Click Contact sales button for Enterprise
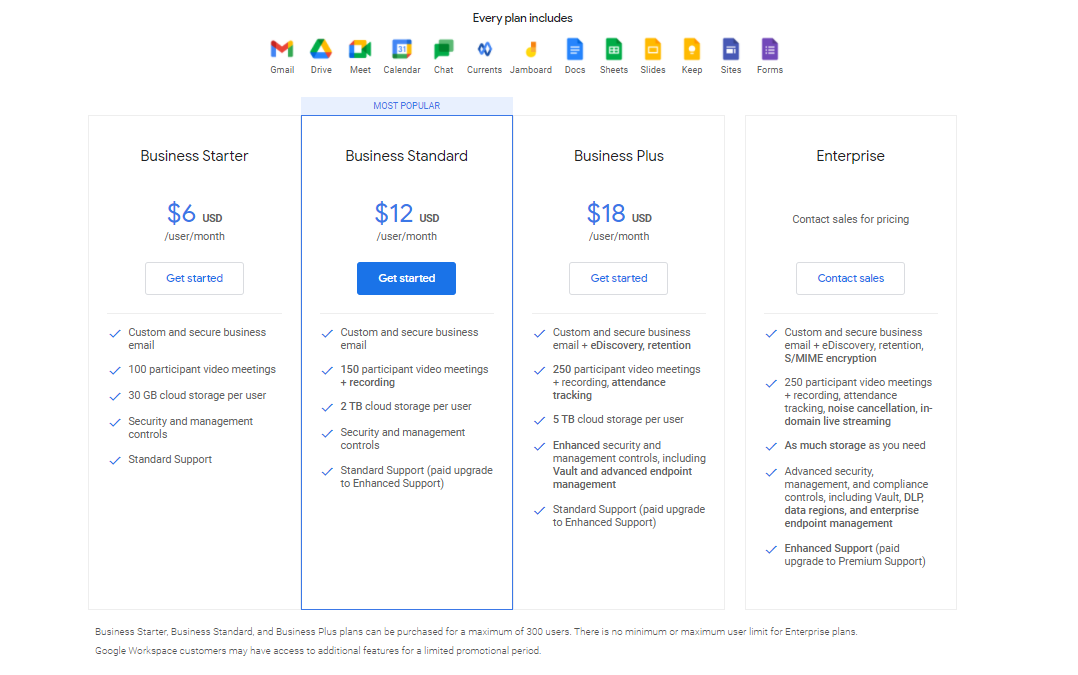The width and height of the screenshot is (1078, 675). click(x=850, y=278)
